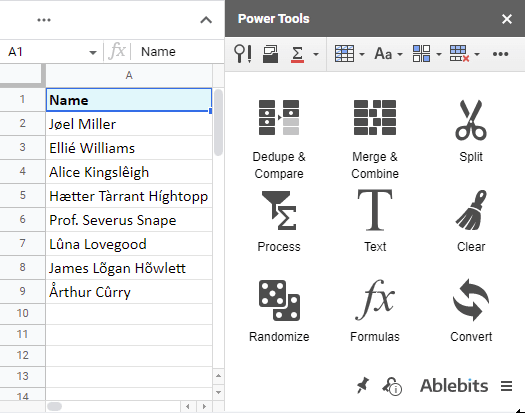525x413 pixels.
Task: Open the Split scissors tool
Action: pyautogui.click(x=471, y=131)
